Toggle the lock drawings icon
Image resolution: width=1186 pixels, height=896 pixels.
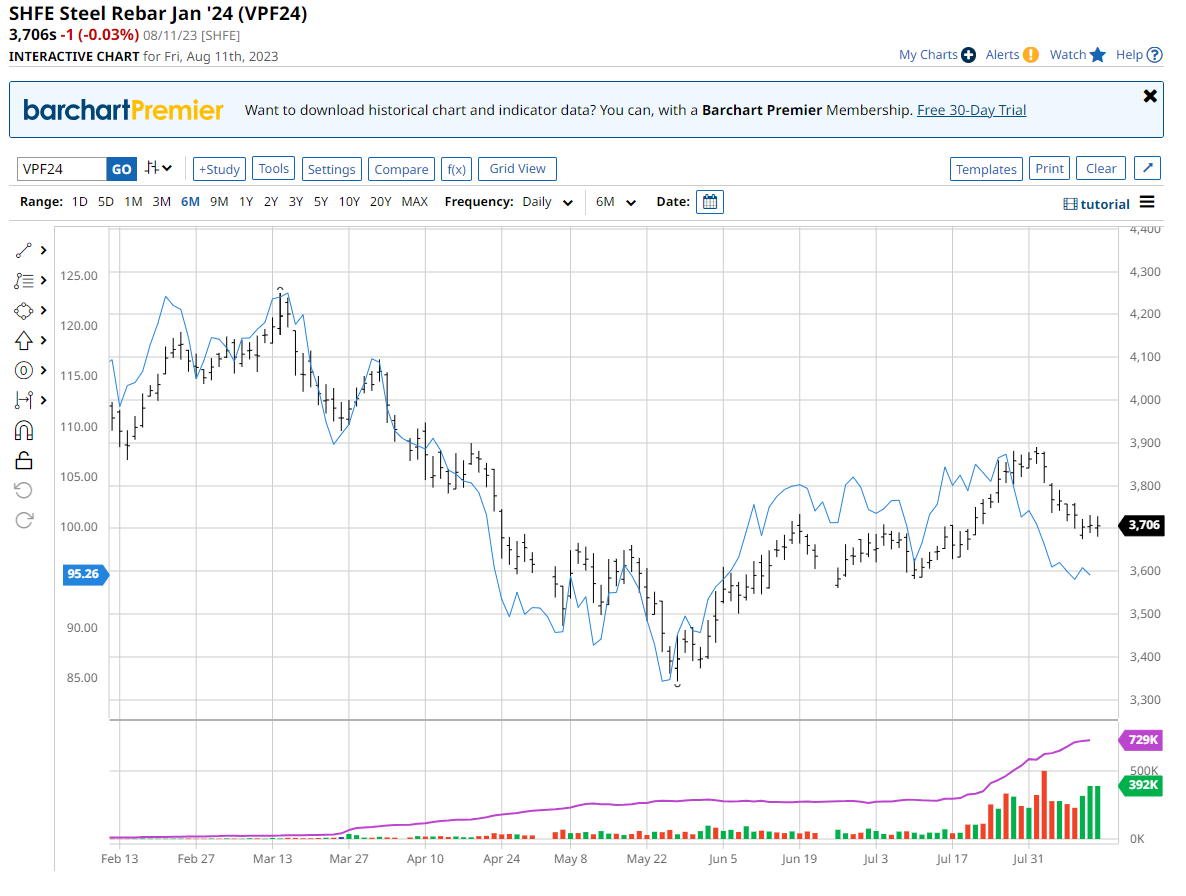24,460
